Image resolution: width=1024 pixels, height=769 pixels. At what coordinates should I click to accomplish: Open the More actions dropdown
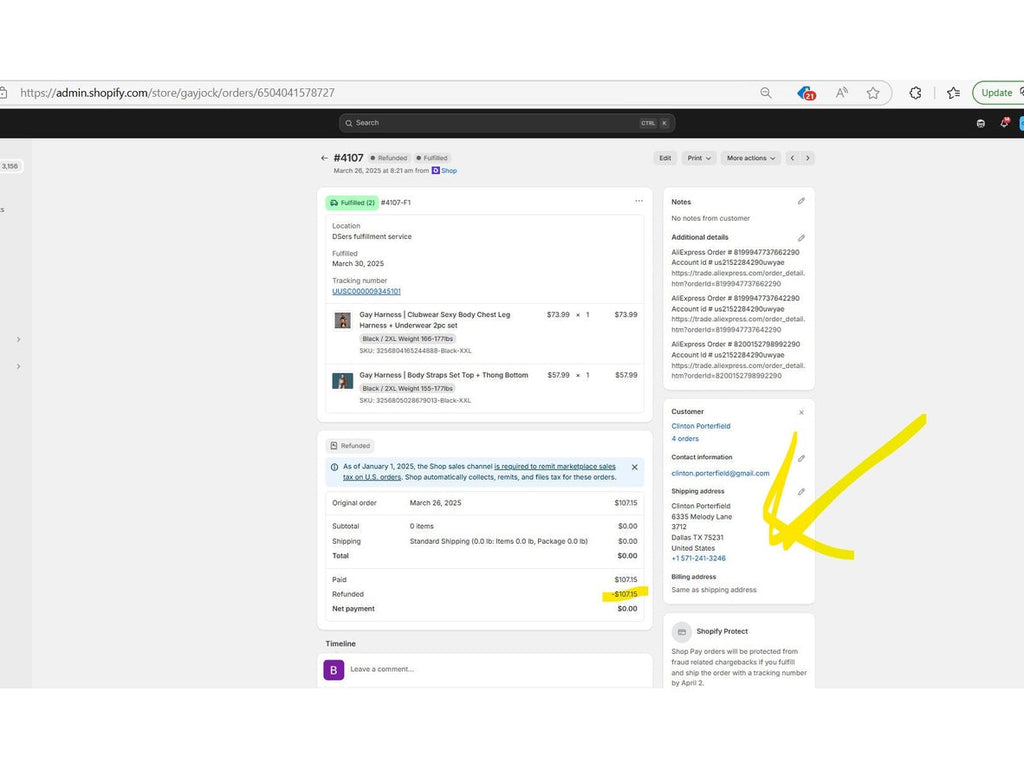point(750,158)
